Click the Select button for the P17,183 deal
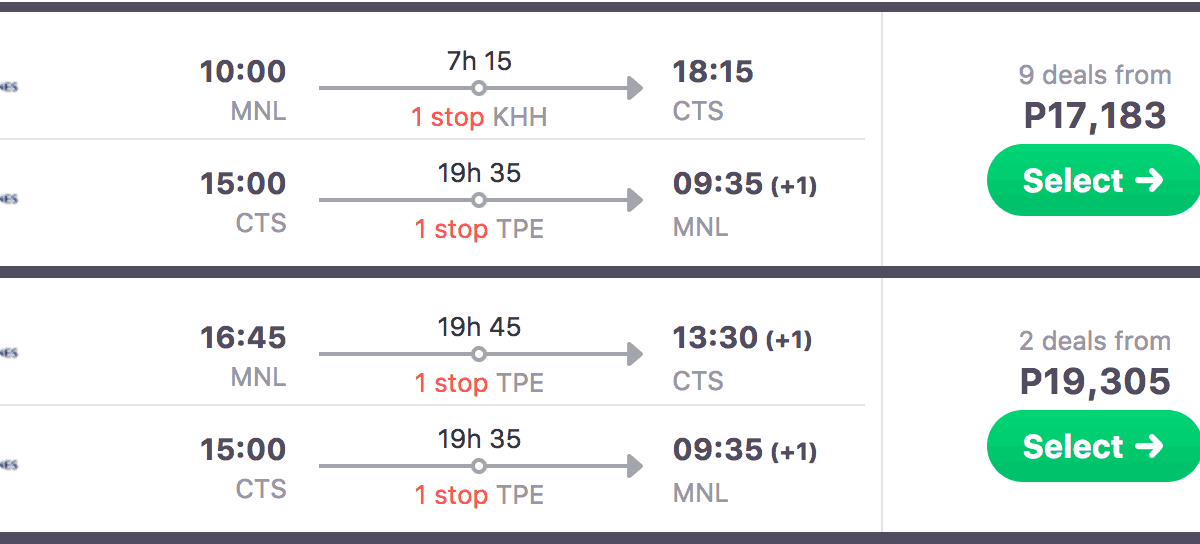This screenshot has width=1200, height=544. coord(1093,181)
